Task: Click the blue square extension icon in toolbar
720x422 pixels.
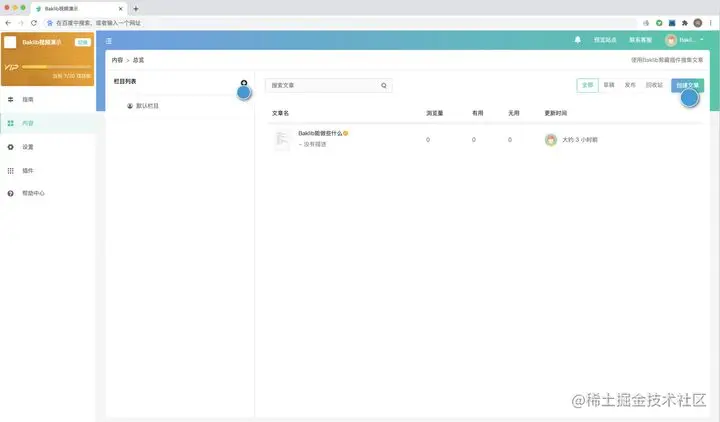Action: pos(672,23)
